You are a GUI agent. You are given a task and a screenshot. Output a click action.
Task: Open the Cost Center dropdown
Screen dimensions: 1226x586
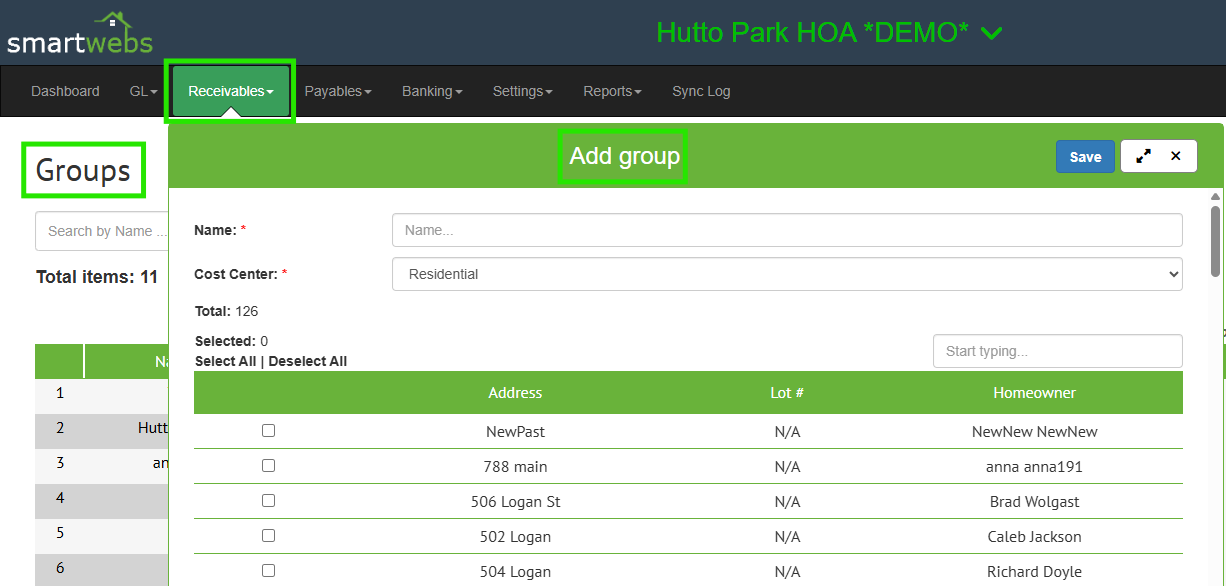point(786,274)
